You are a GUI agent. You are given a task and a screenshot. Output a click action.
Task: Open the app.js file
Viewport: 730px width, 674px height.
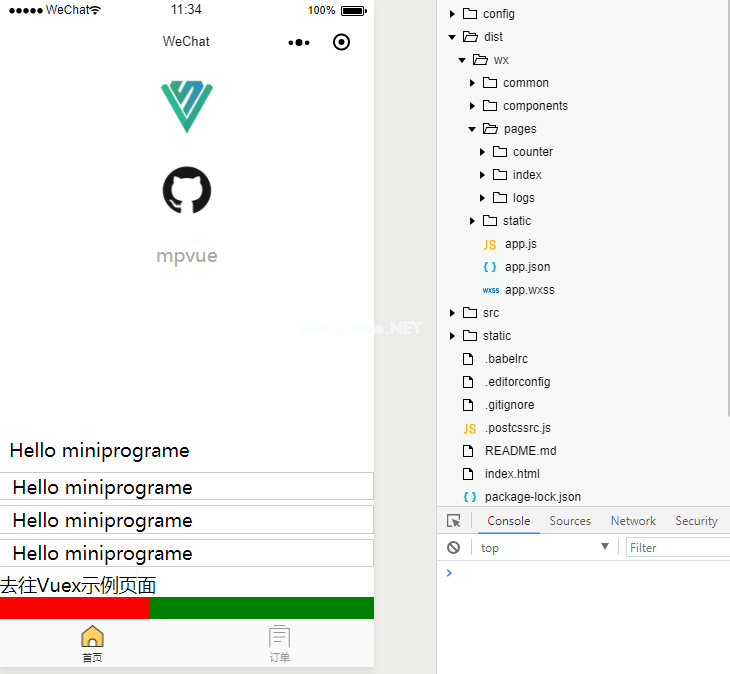(x=520, y=244)
